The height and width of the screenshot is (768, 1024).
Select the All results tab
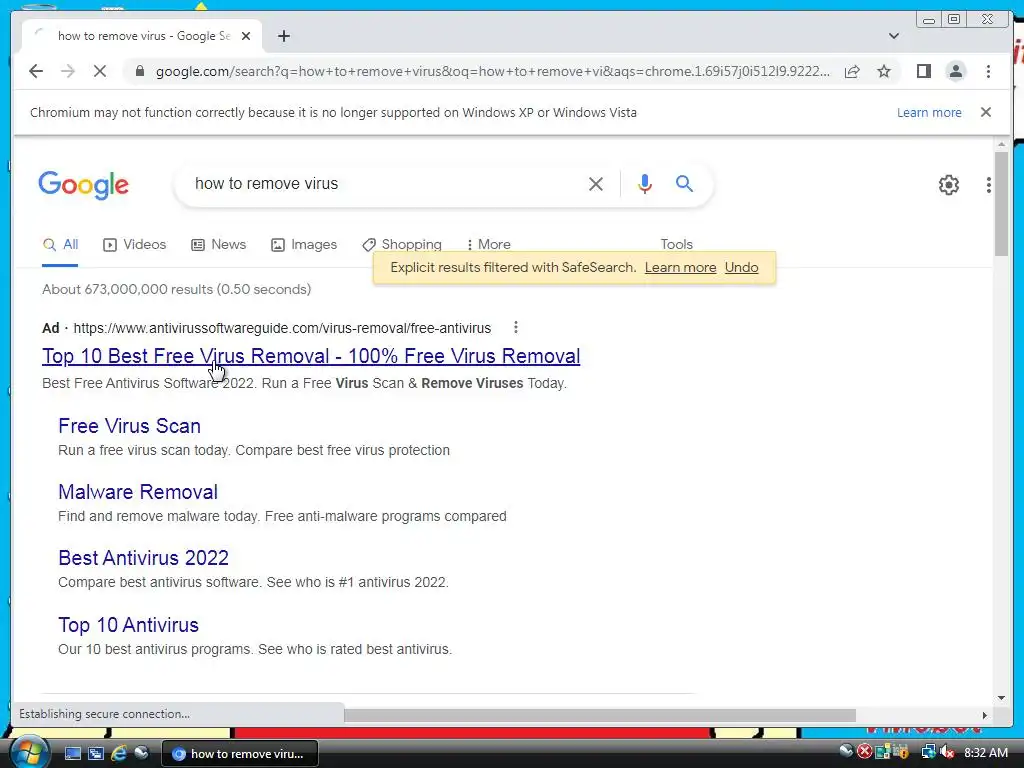[x=60, y=245]
